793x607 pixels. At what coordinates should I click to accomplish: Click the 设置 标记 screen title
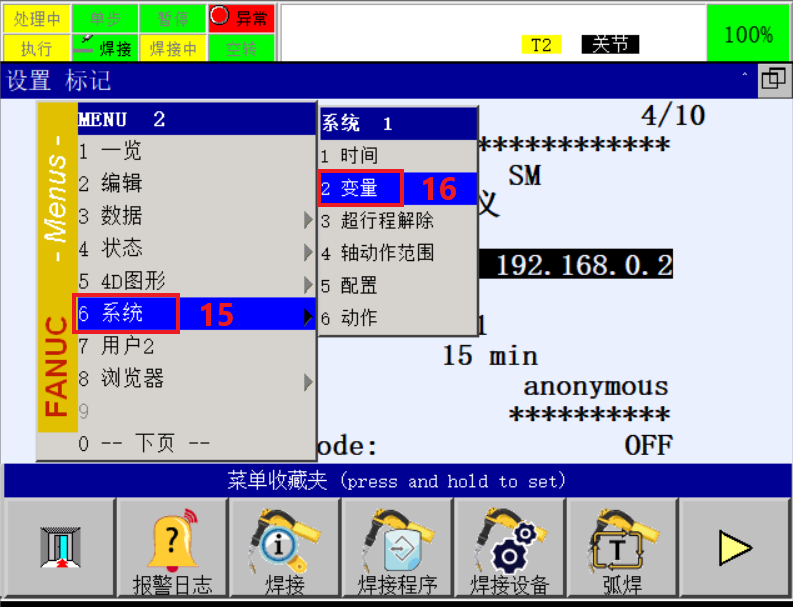pos(59,80)
